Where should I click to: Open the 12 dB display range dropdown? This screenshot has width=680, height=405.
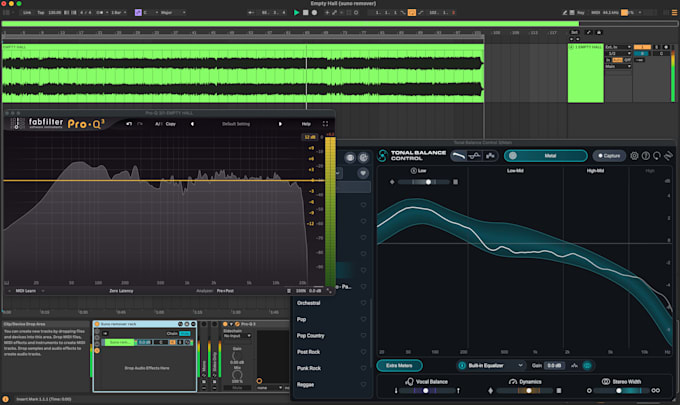pyautogui.click(x=310, y=137)
